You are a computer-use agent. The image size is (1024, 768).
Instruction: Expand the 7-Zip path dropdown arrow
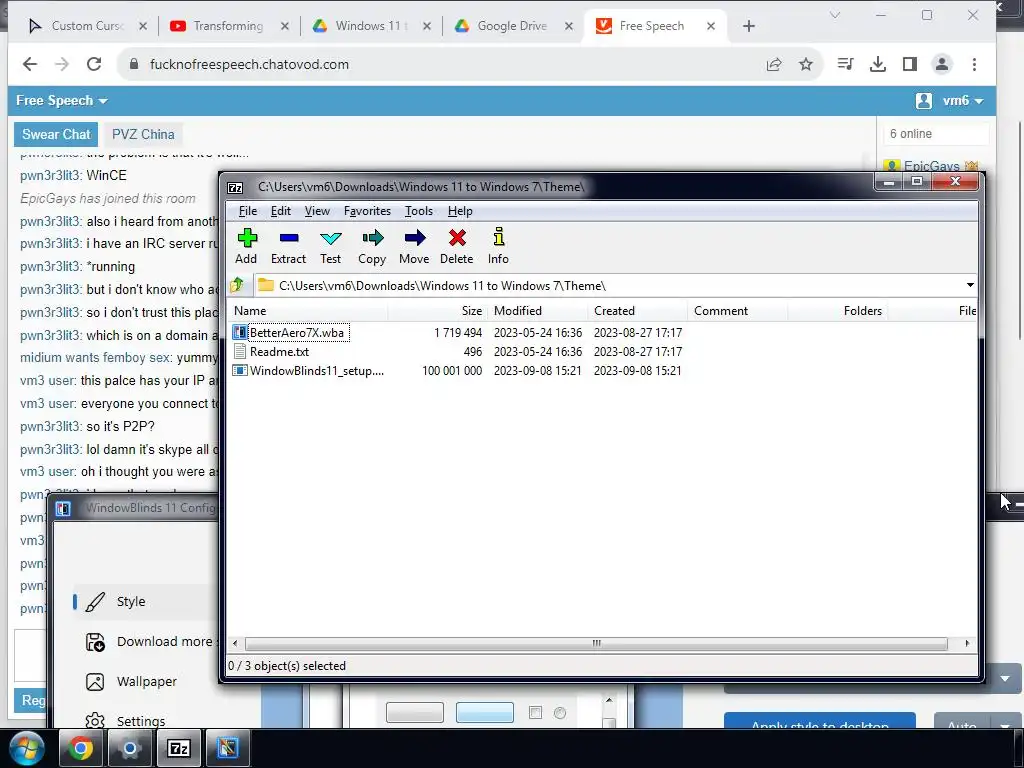(970, 285)
